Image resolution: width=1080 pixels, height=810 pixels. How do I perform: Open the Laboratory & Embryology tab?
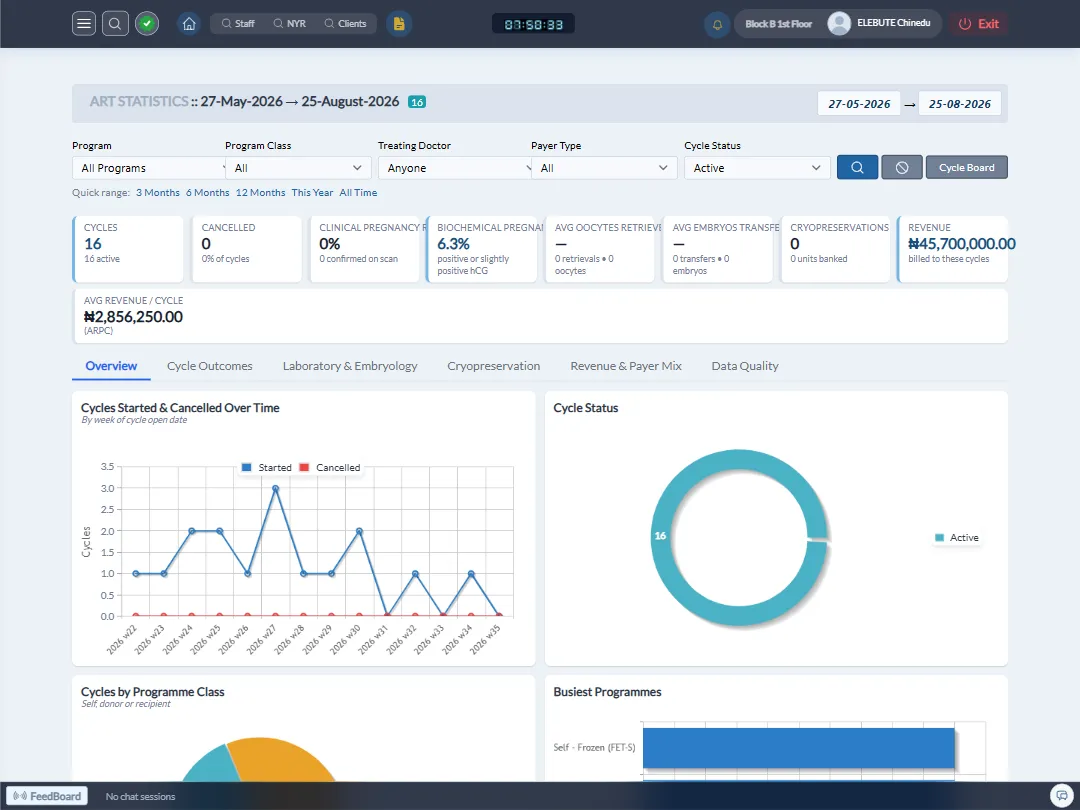tap(350, 366)
